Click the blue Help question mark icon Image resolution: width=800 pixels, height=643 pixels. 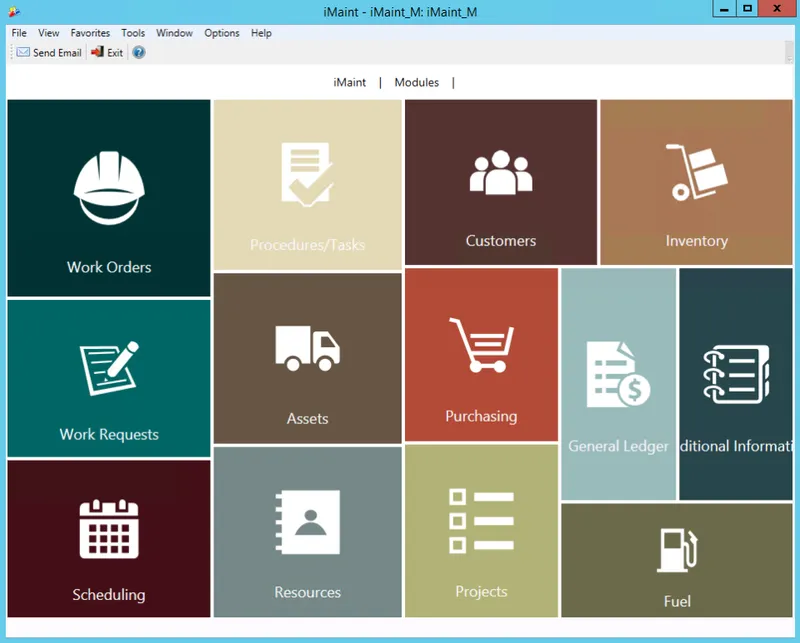tap(139, 53)
